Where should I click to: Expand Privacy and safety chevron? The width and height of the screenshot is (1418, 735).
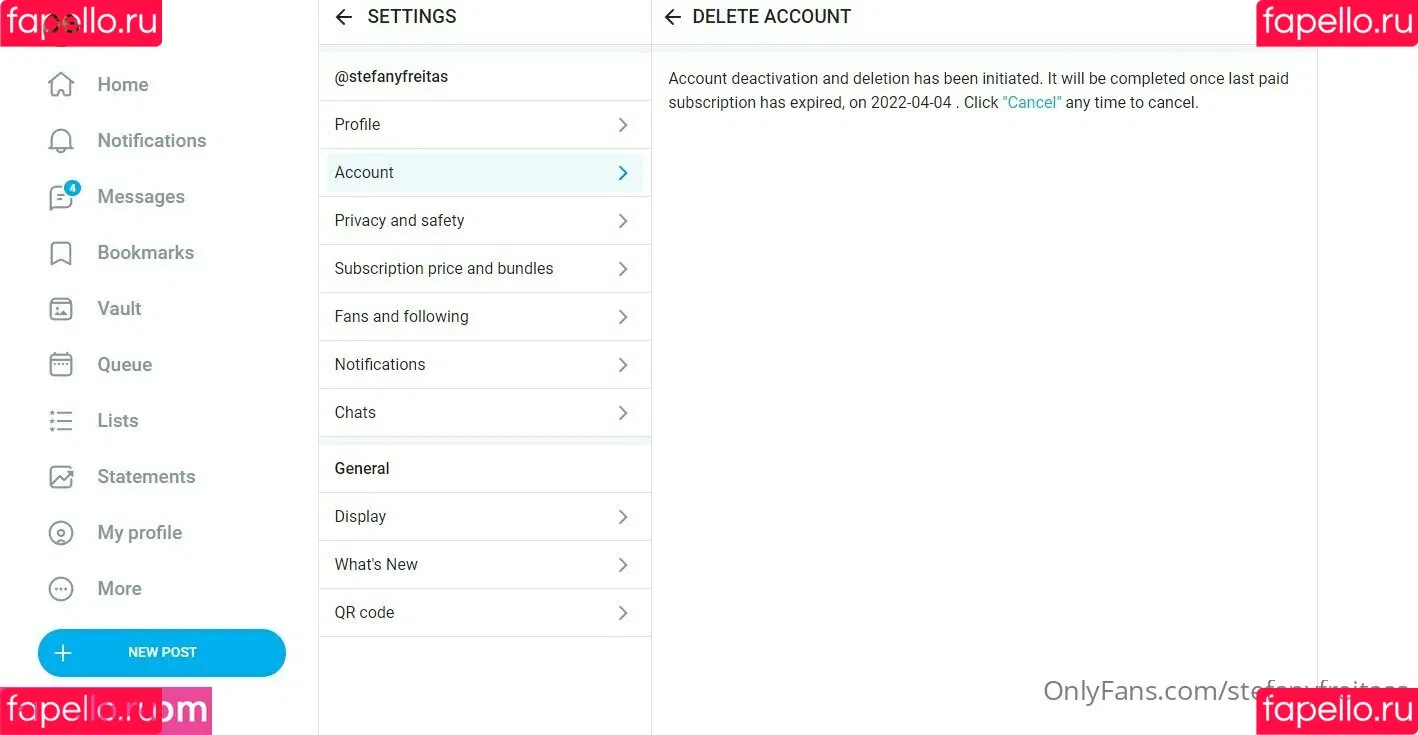tap(623, 221)
